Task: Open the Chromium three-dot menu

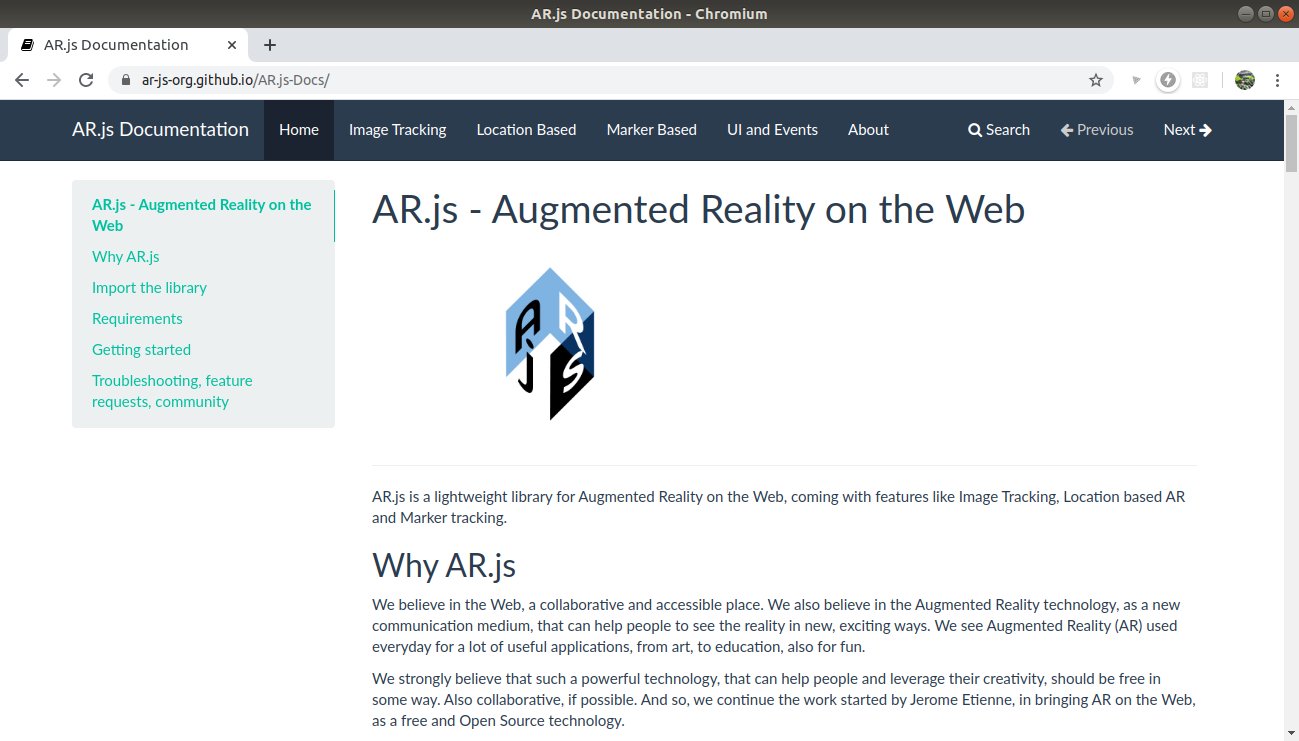Action: point(1278,80)
